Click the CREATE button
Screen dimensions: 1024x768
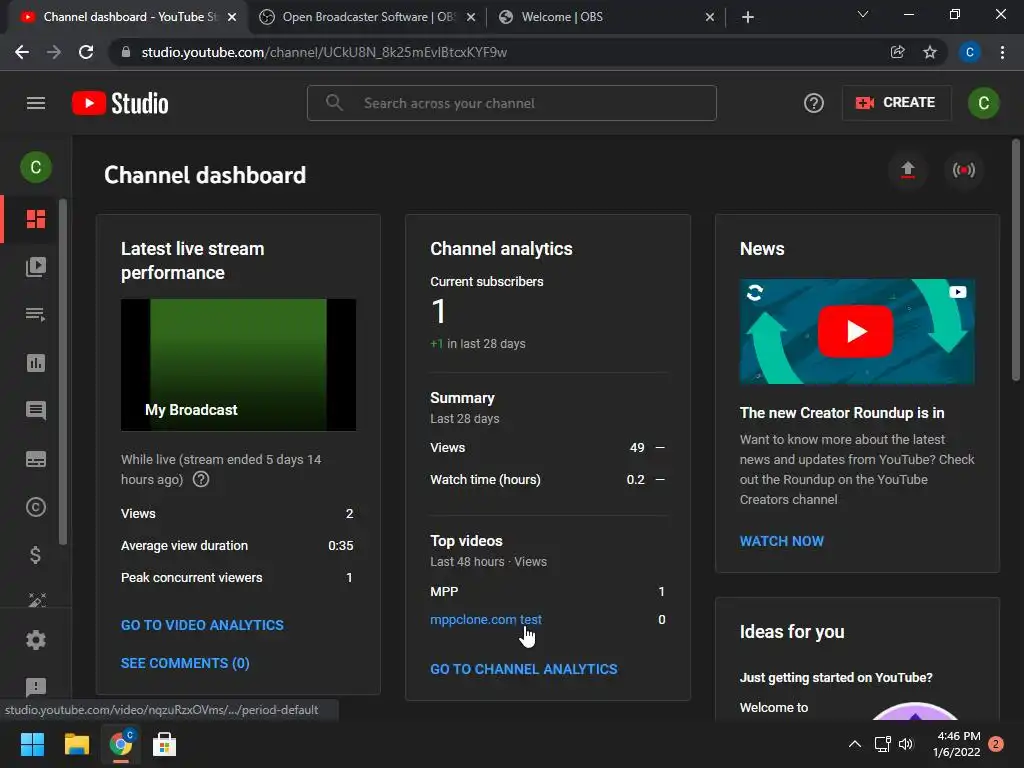(896, 103)
